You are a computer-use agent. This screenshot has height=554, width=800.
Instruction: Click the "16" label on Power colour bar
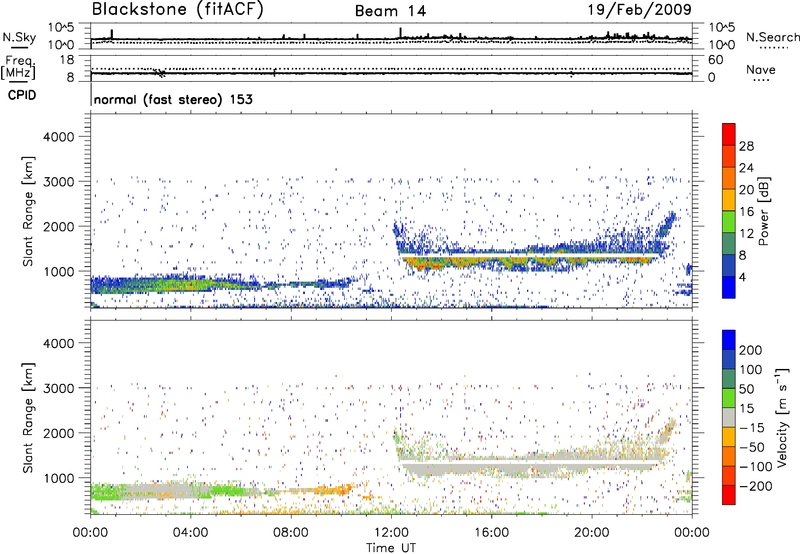point(746,212)
